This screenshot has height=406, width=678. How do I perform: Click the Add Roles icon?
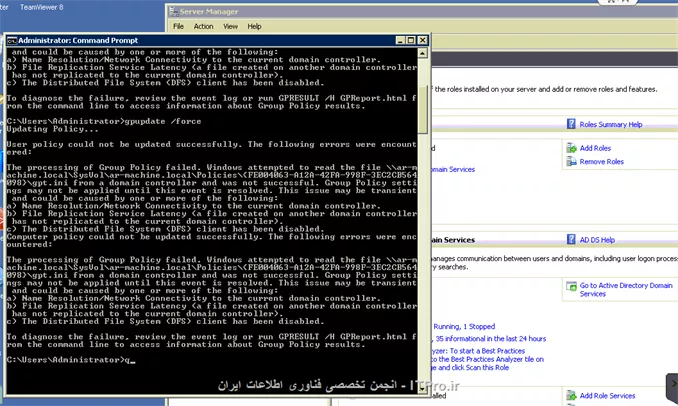(572, 148)
